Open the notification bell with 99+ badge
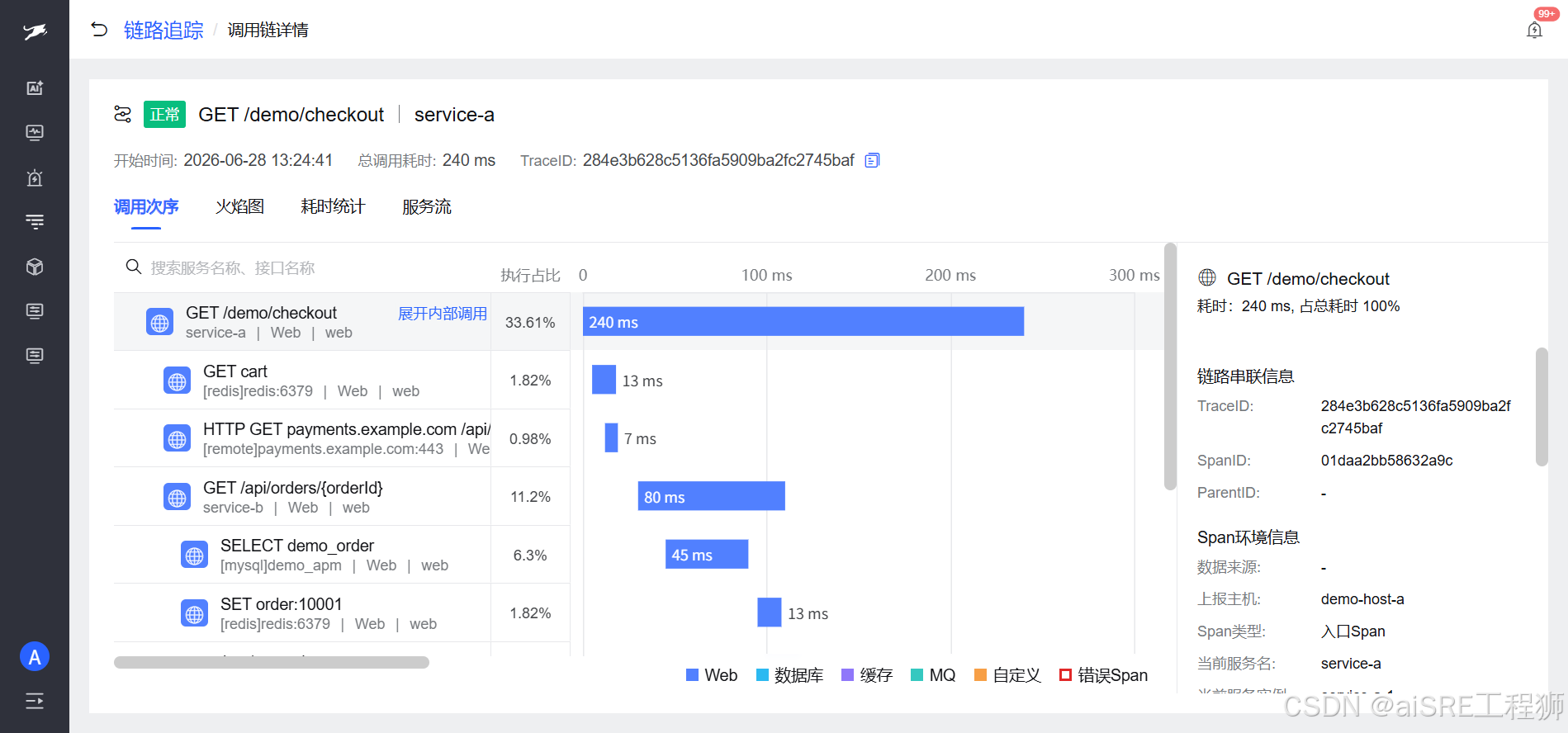Screen dimensions: 1568x733 1534,31
